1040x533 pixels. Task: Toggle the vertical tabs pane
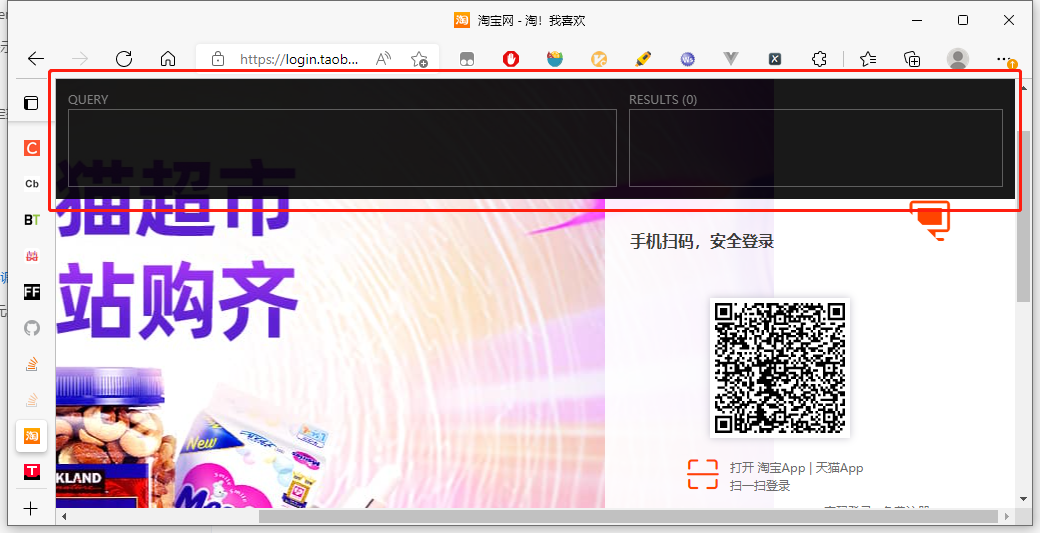tap(31, 103)
